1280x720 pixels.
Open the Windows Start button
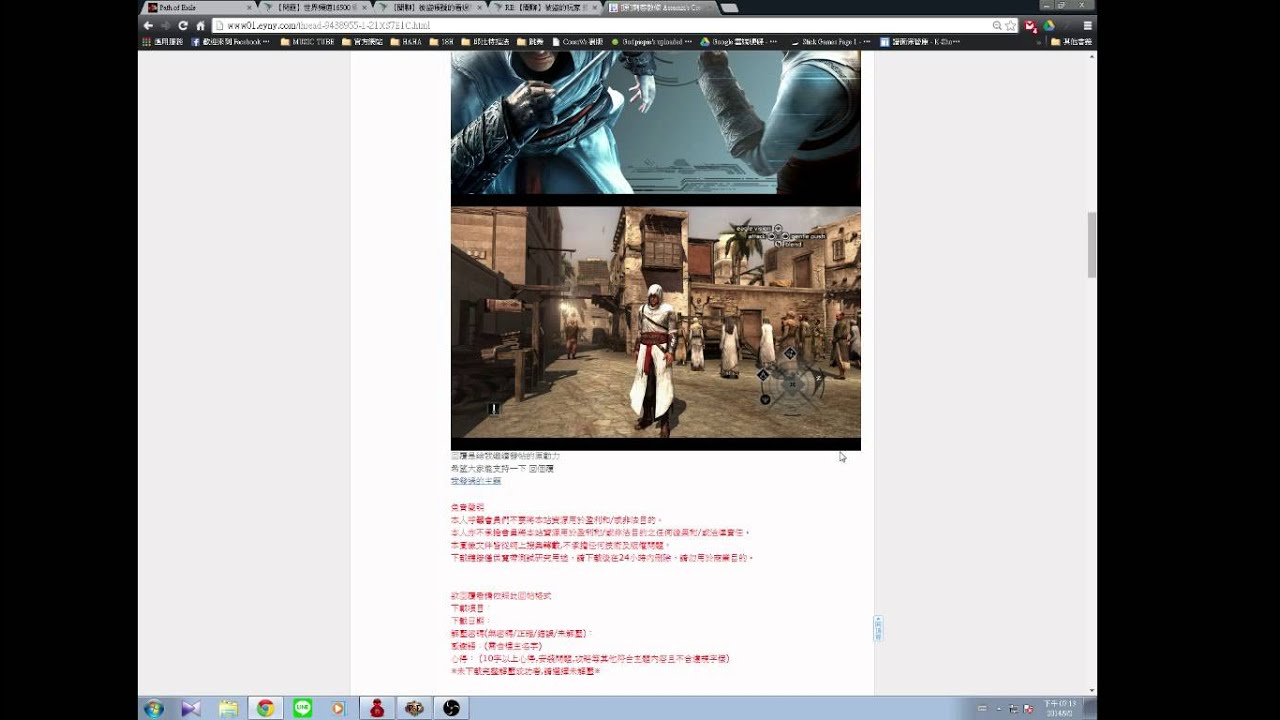(154, 708)
